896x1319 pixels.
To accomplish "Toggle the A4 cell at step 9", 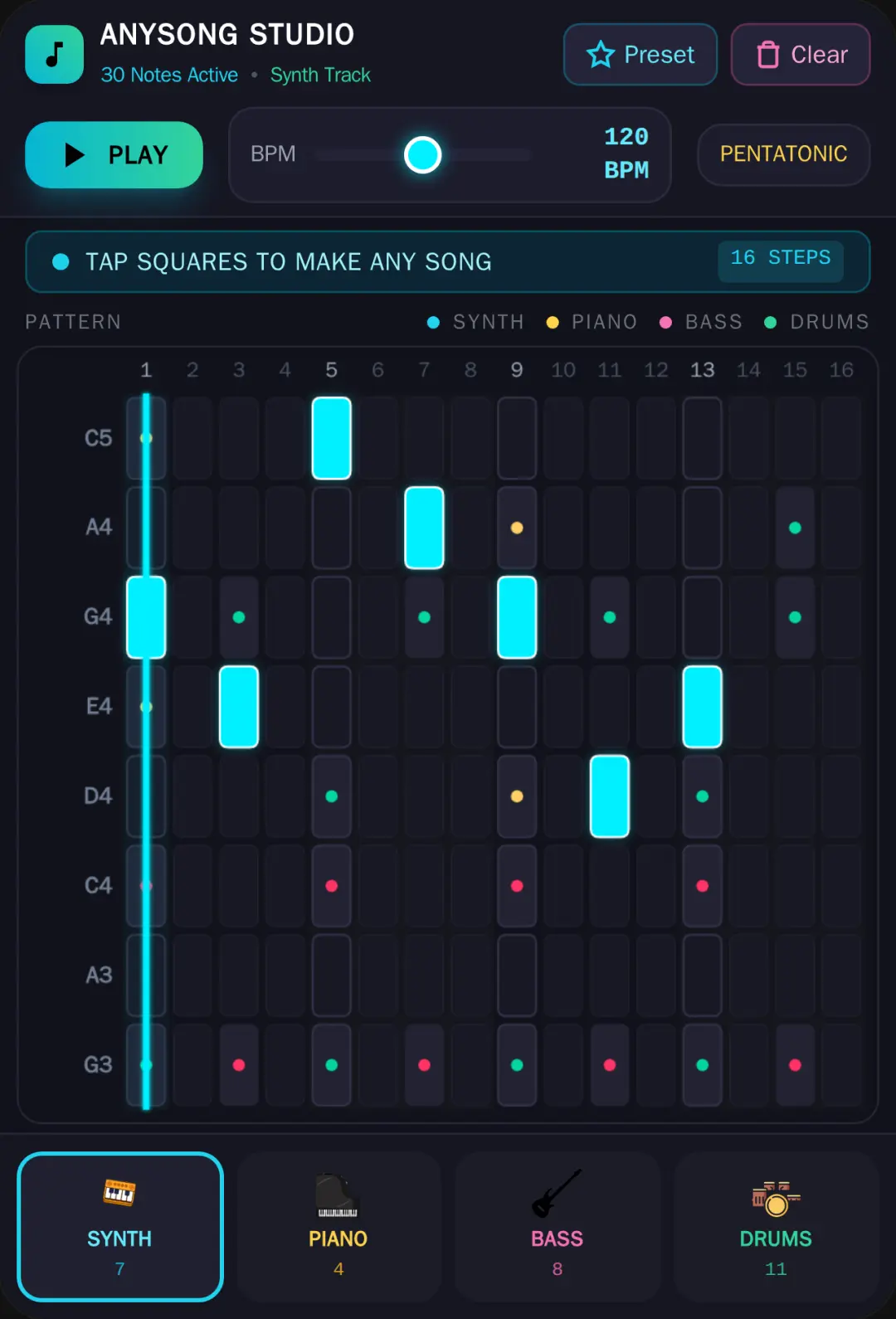I will [x=517, y=528].
